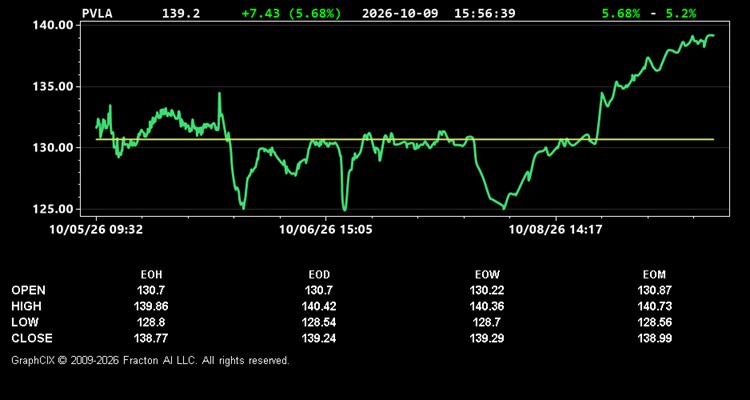
Task: Click the 10/06/26 15:05 x-axis label
Action: pos(326,229)
